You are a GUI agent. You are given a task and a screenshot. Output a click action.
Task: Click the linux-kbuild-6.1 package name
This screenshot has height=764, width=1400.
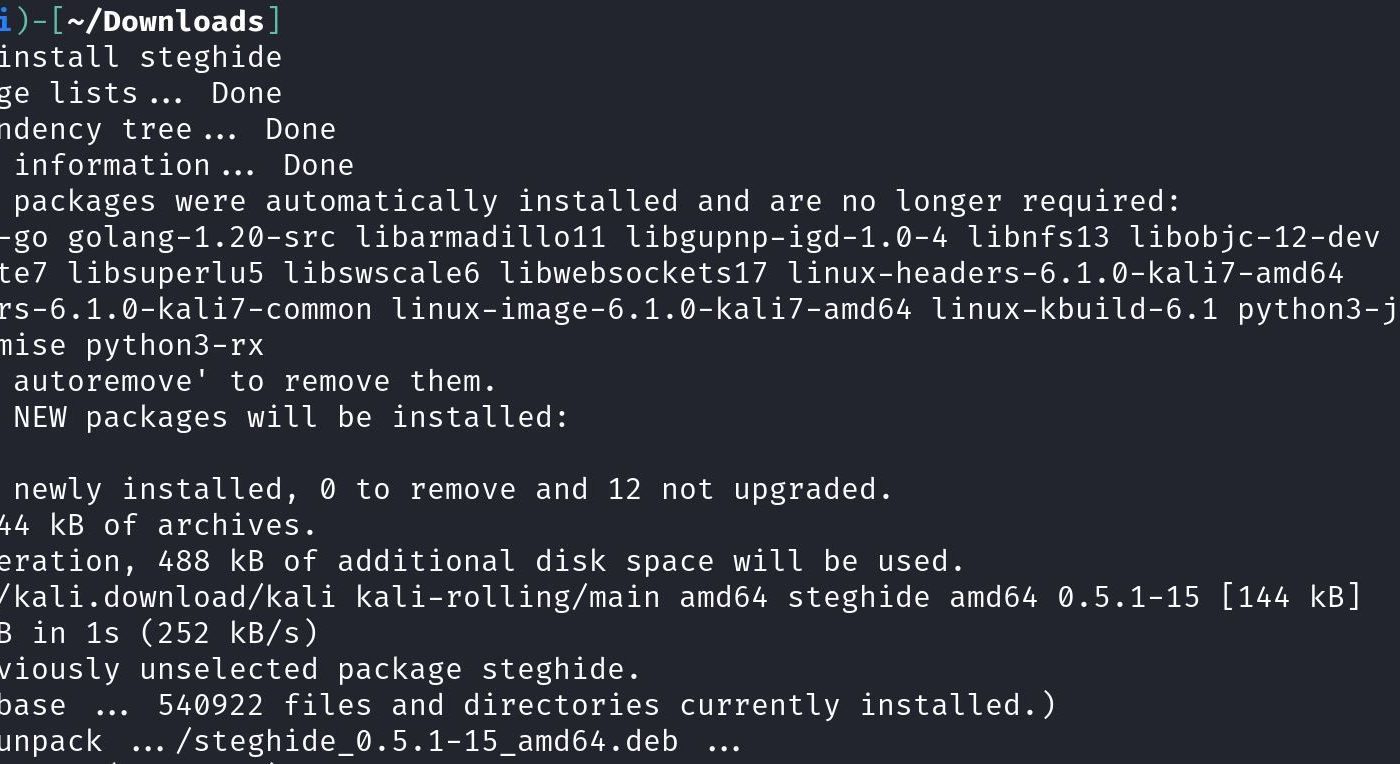click(x=1075, y=309)
